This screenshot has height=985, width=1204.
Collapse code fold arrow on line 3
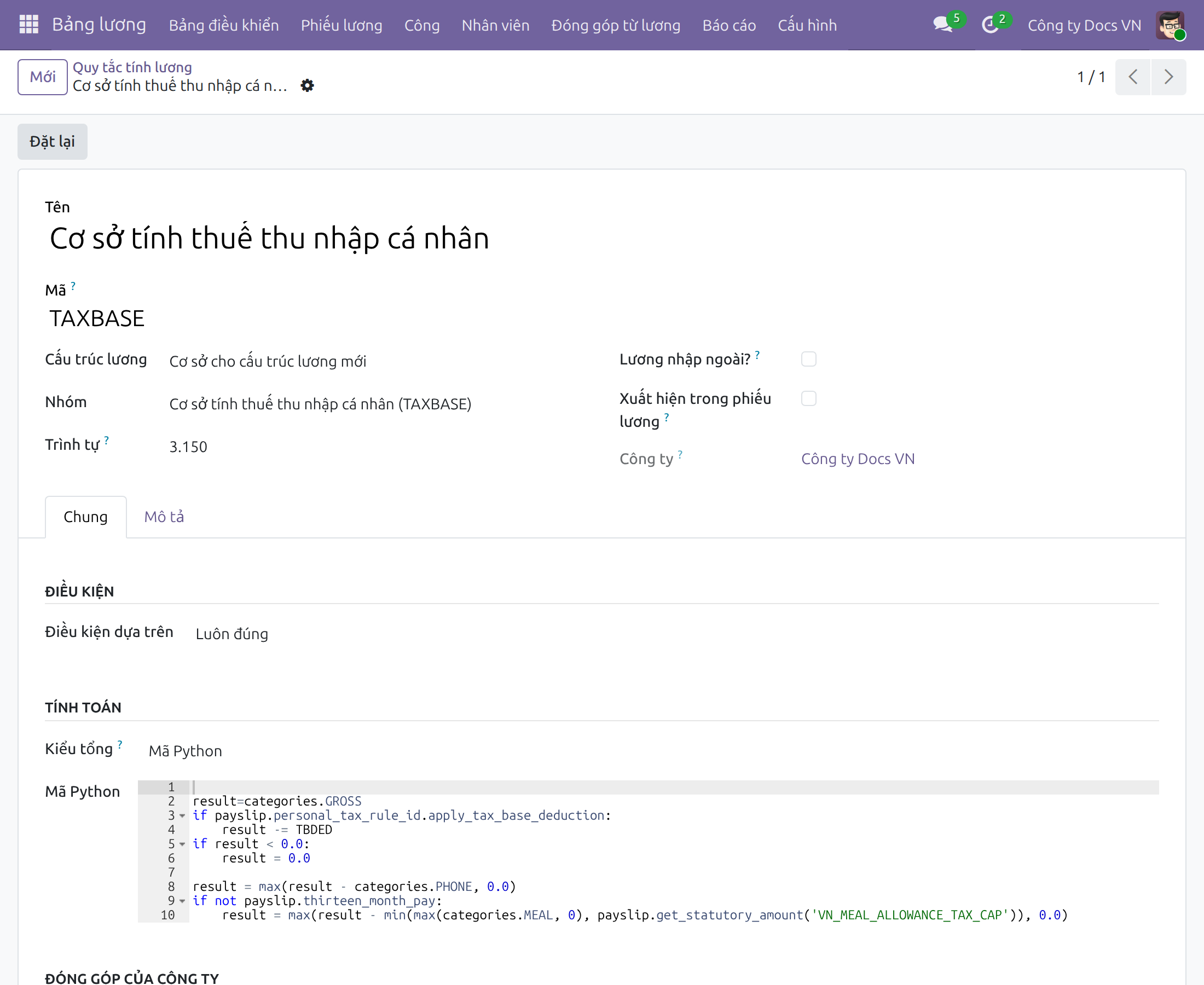tap(182, 815)
